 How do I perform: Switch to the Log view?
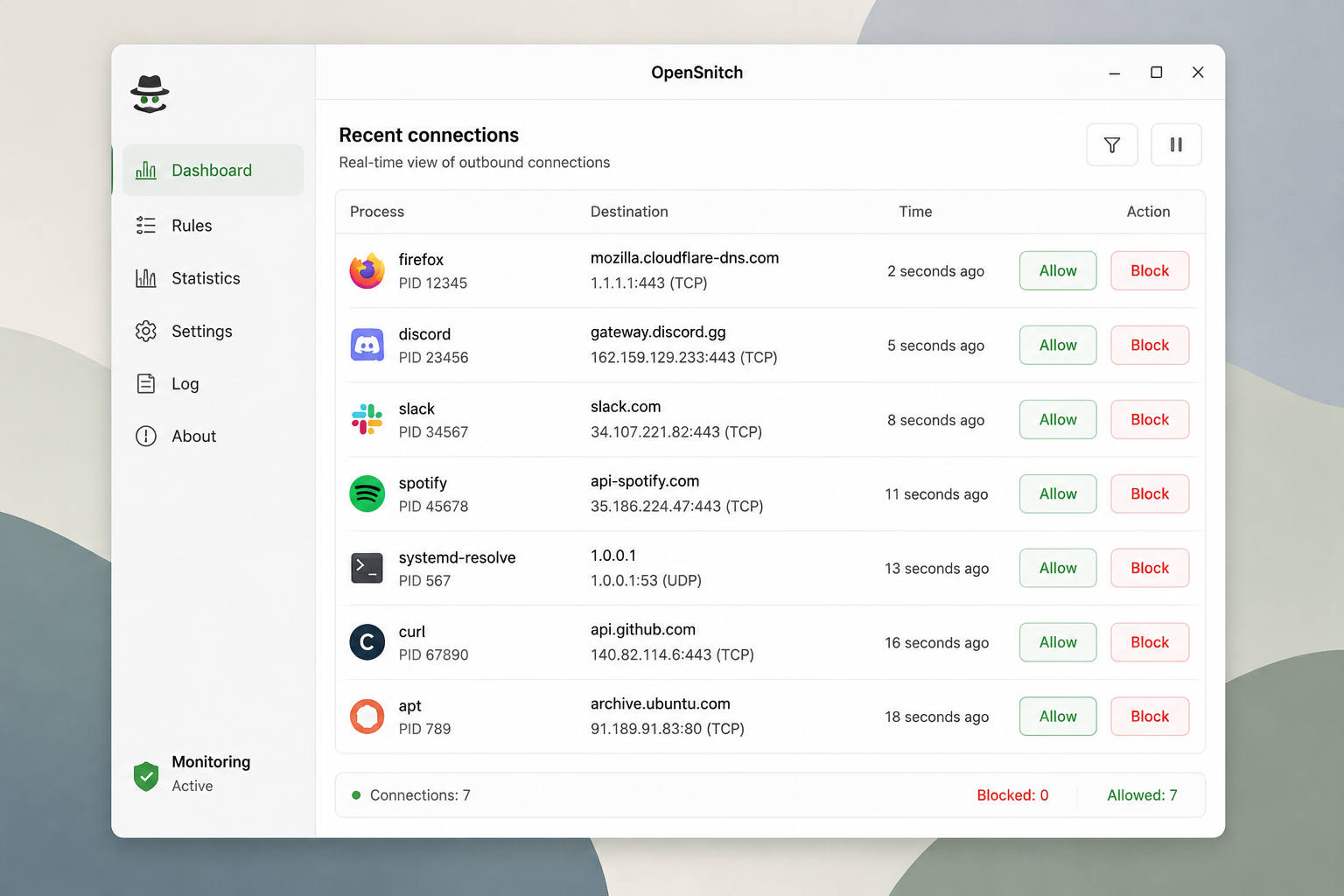coord(213,383)
